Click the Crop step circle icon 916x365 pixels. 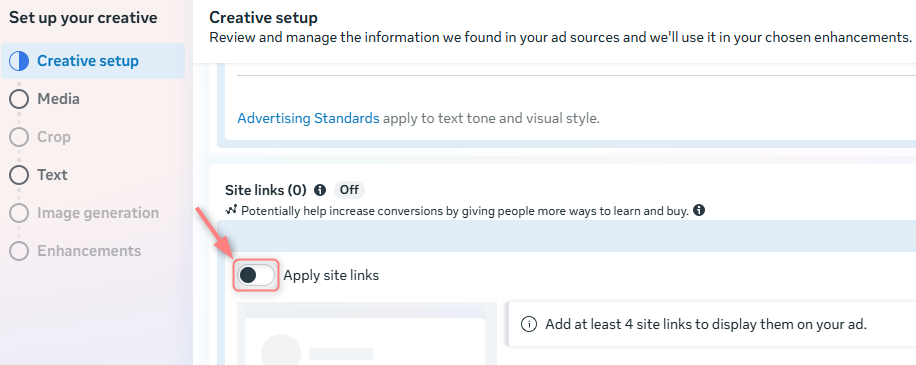coord(19,137)
